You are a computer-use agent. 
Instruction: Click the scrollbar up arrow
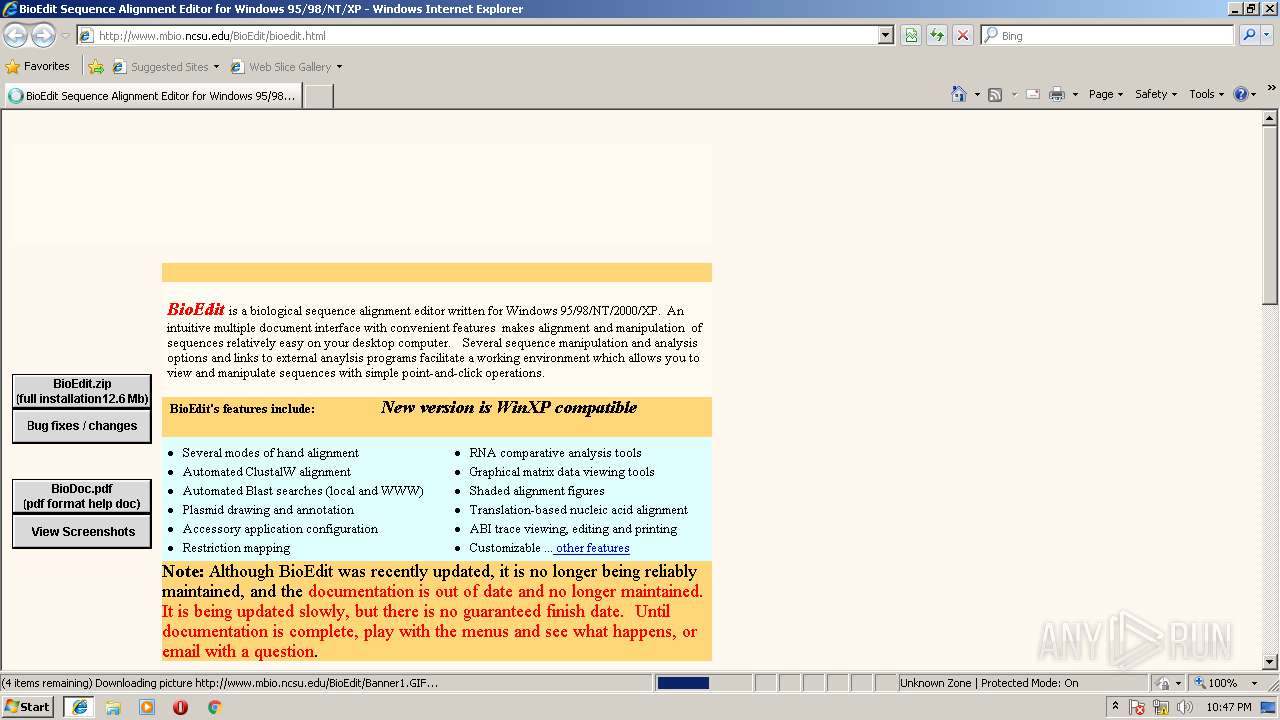pos(1270,119)
